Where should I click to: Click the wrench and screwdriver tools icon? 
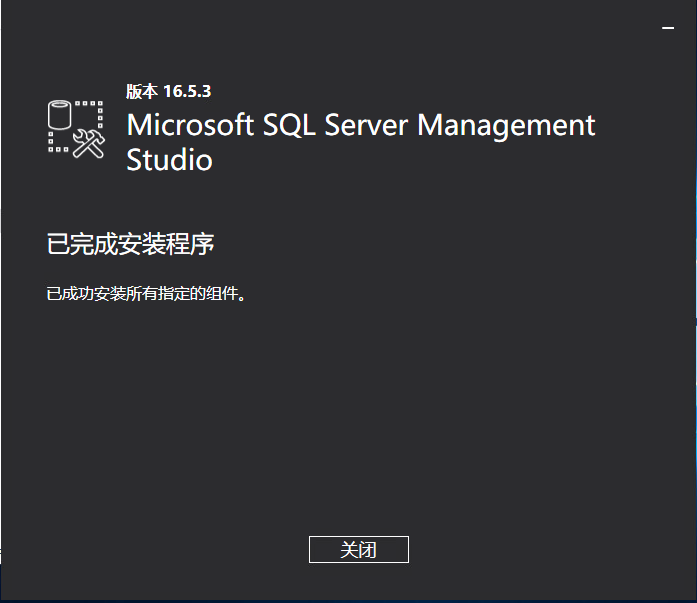point(90,143)
